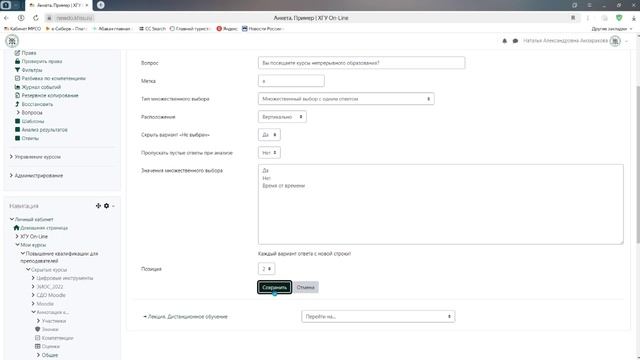Open the Анализ результатов link
640x360 pixels.
[44, 130]
